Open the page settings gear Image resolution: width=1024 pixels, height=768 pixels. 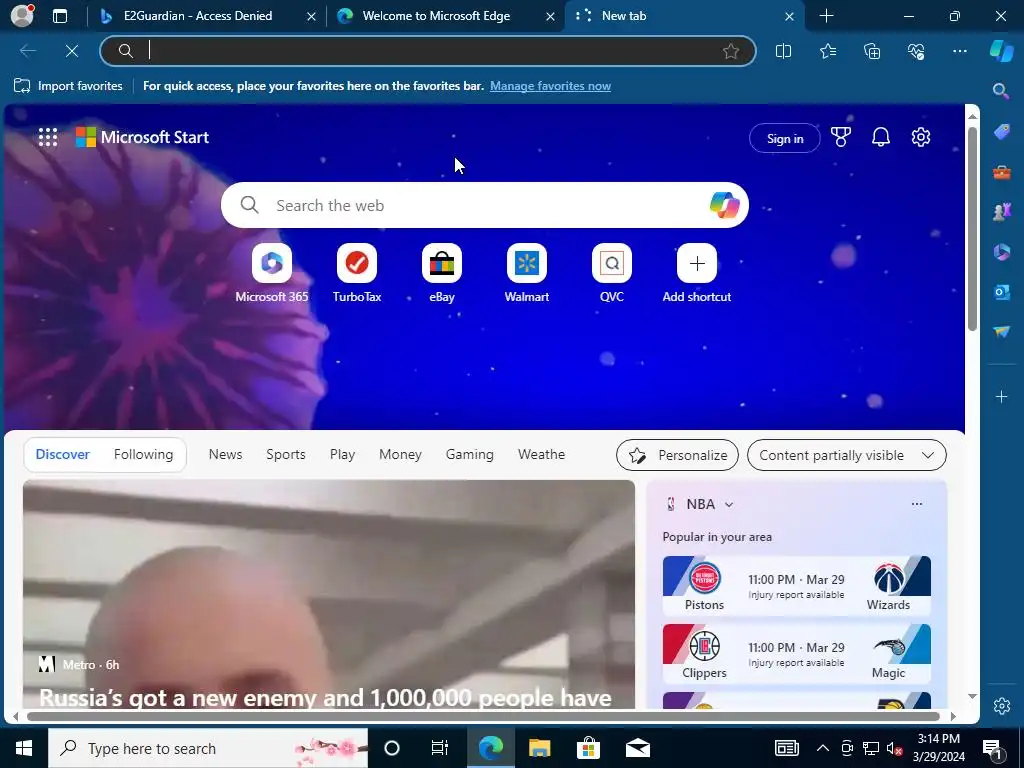(x=921, y=137)
